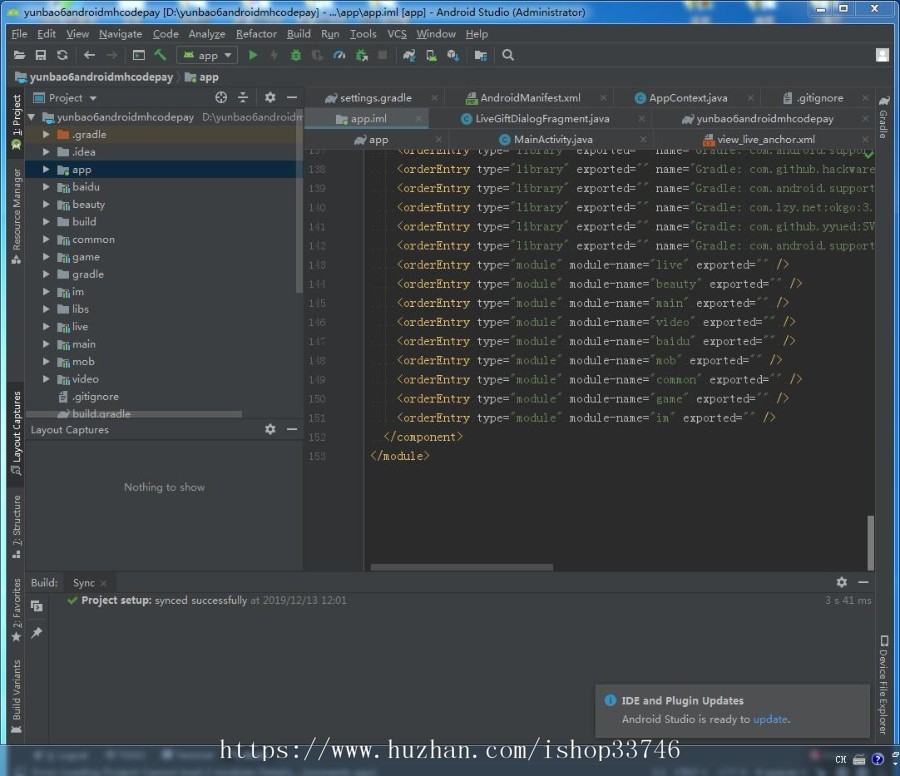The image size is (900, 776).
Task: Open the Refactor menu
Action: pyautogui.click(x=256, y=34)
